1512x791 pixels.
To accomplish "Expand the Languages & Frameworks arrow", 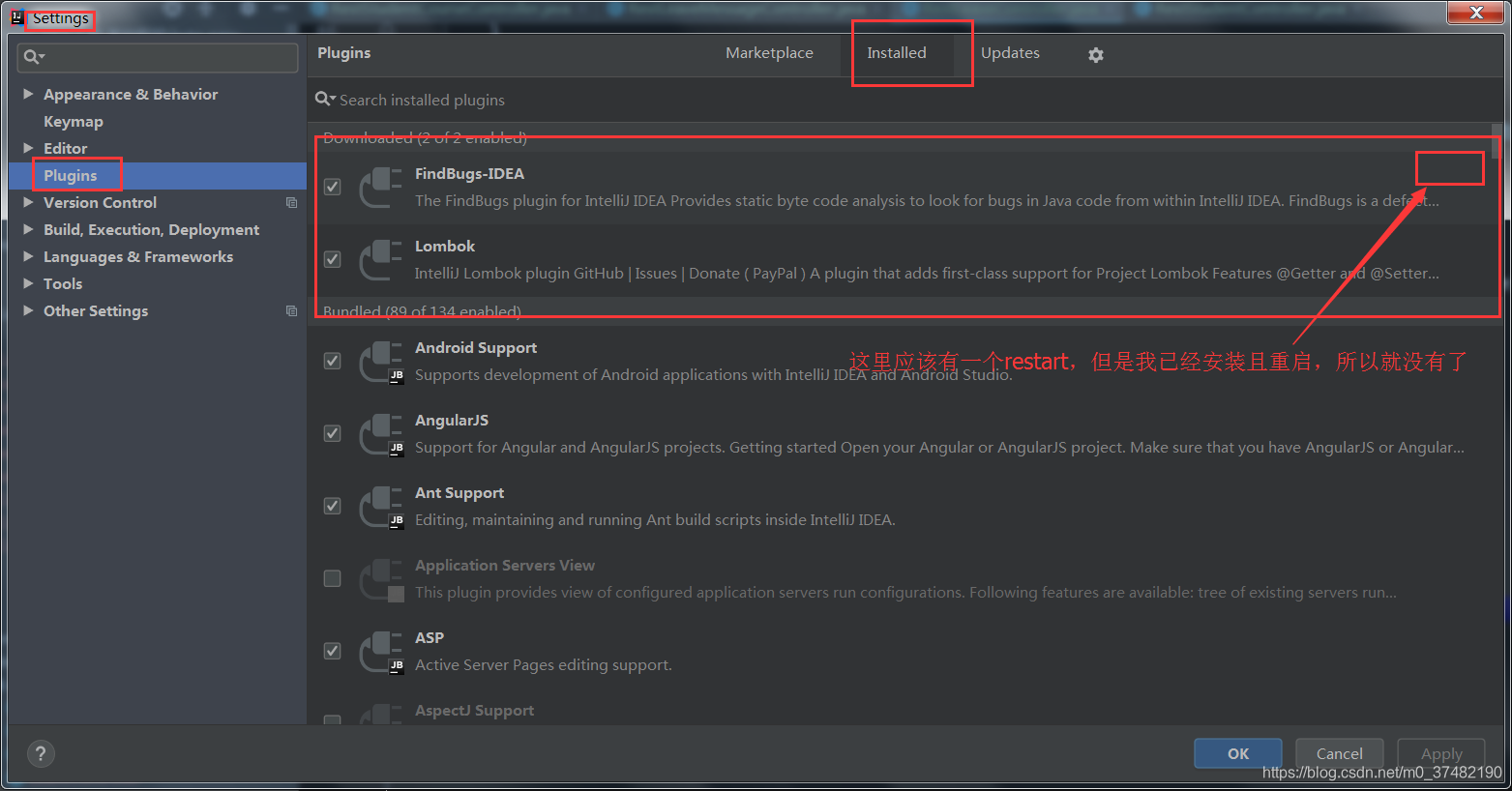I will tap(28, 256).
